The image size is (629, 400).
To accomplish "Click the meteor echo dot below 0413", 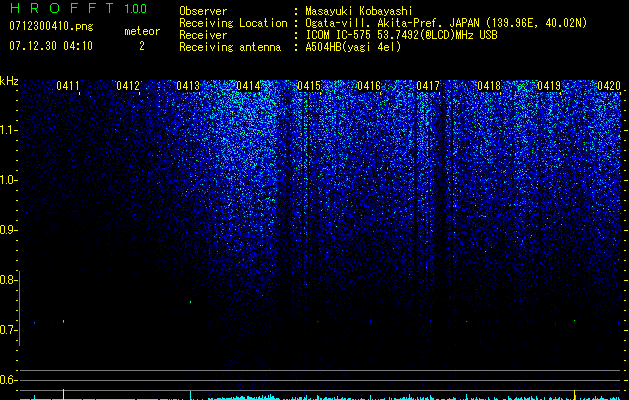I will pyautogui.click(x=191, y=302).
